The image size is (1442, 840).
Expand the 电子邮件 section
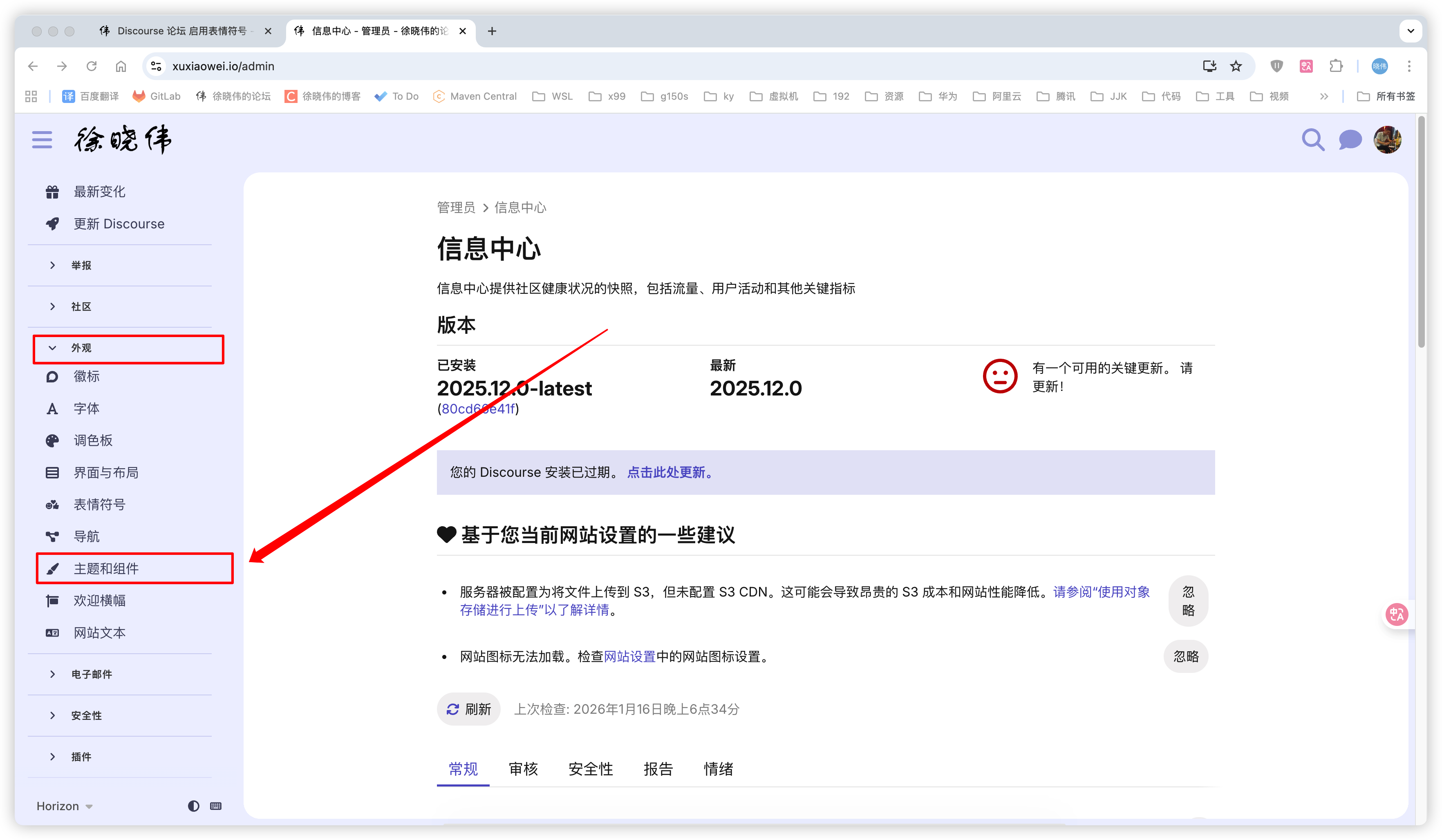click(x=91, y=674)
